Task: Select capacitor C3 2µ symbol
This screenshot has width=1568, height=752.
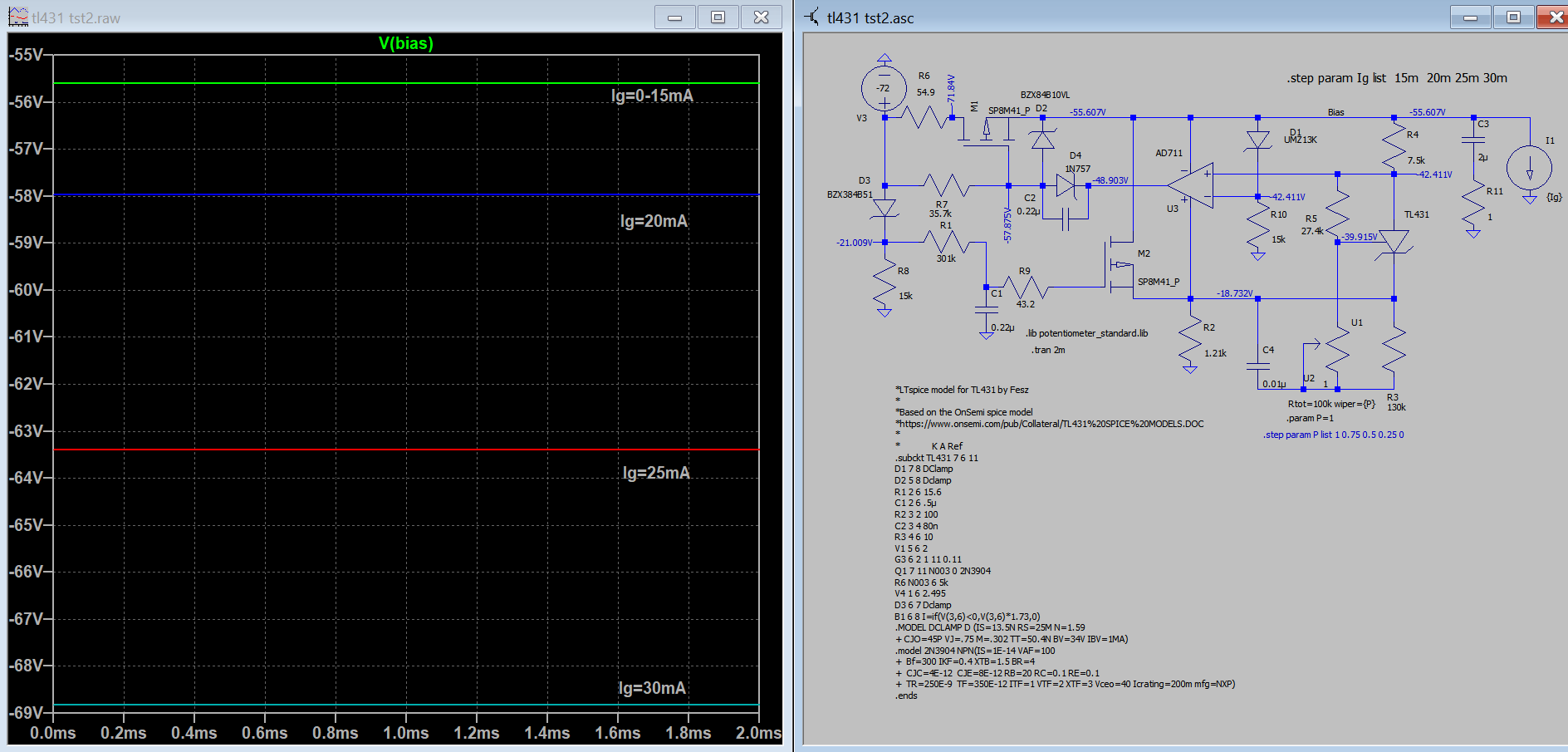Action: pos(1473,140)
